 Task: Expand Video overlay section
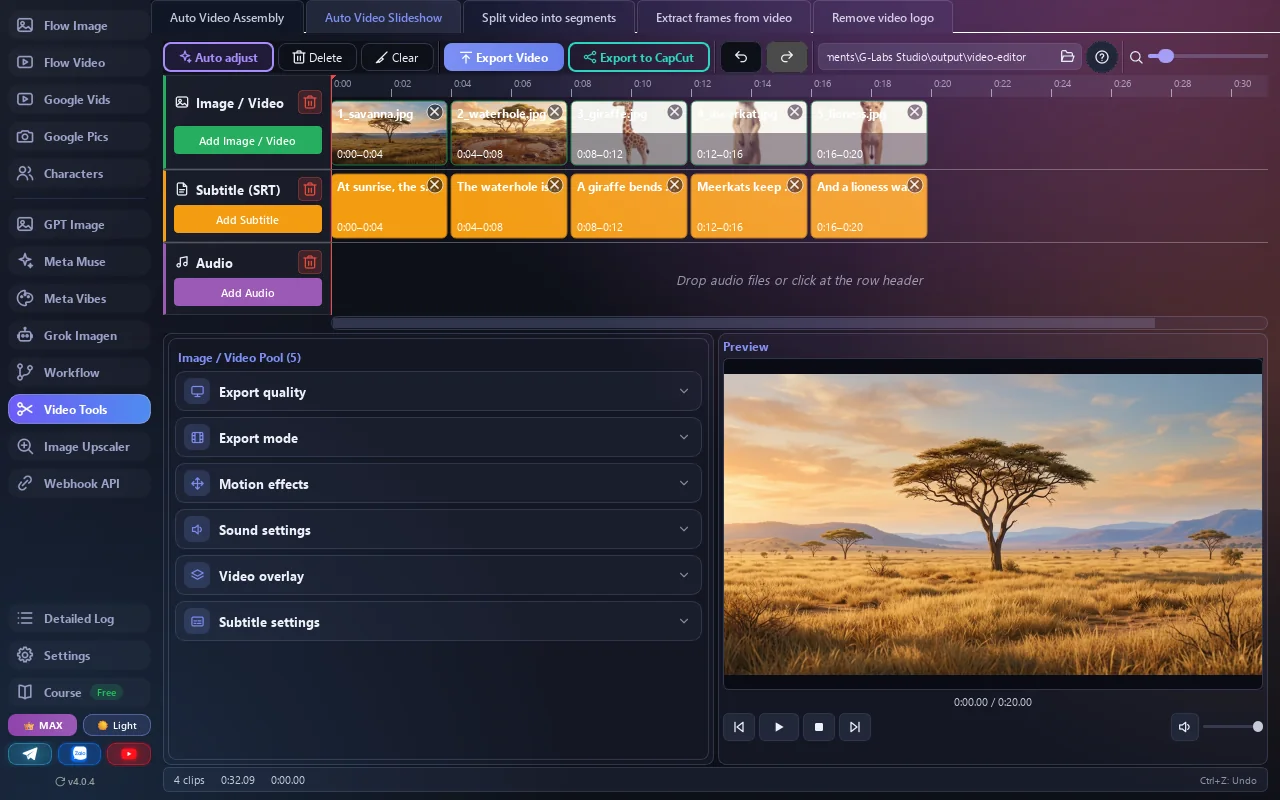point(438,576)
